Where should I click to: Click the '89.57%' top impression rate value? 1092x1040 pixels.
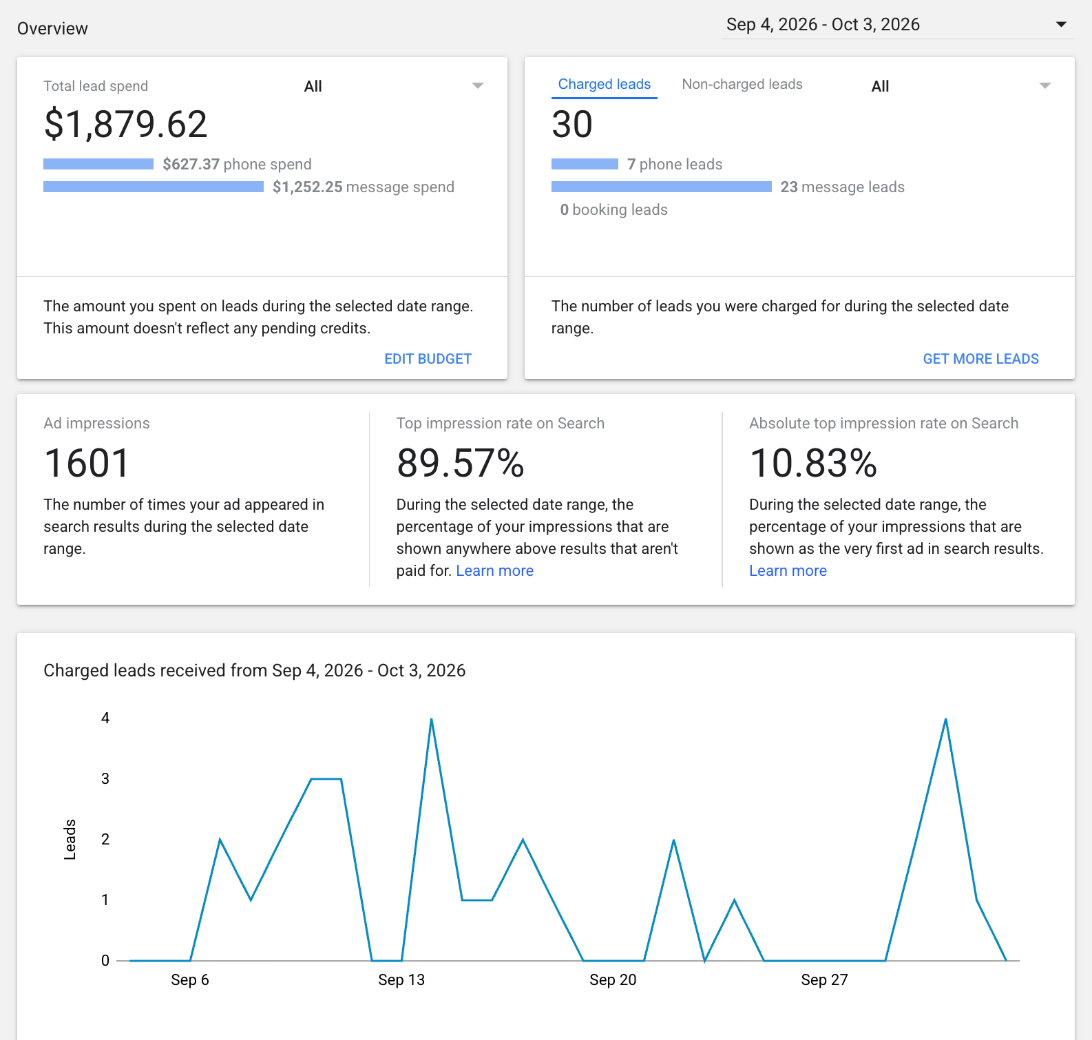click(460, 463)
